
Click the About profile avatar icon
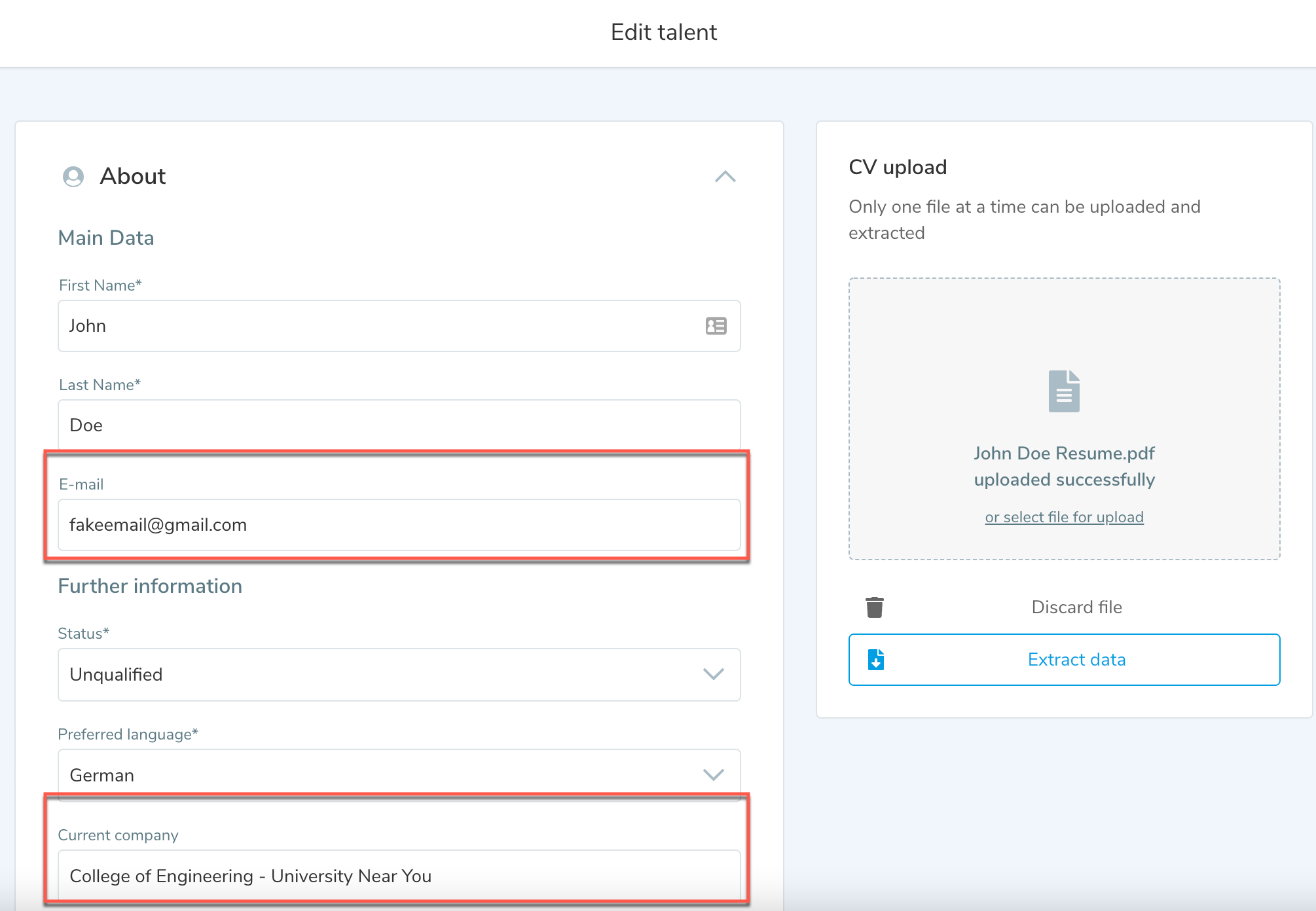(x=73, y=177)
